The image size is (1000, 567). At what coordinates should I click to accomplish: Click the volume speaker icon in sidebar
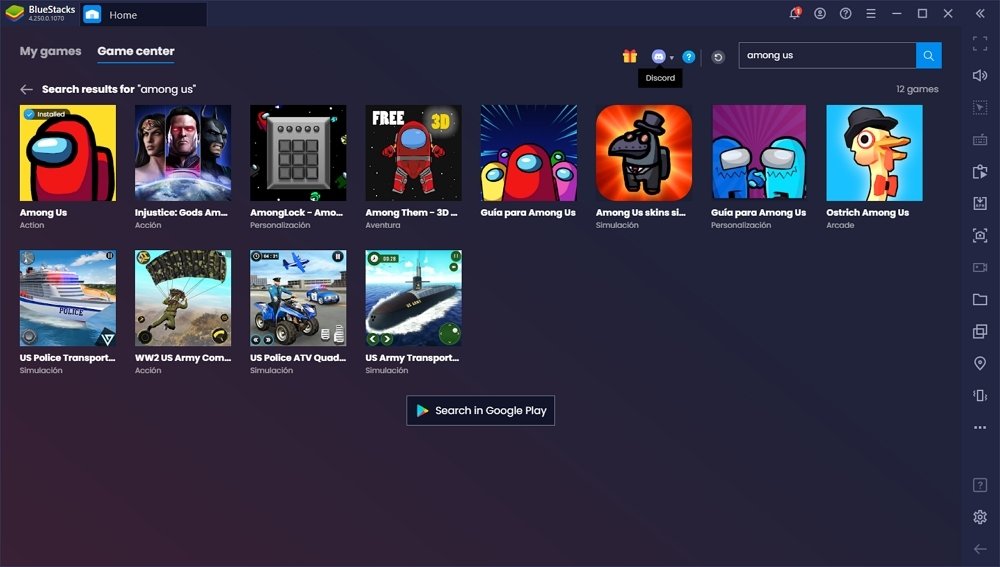click(x=980, y=75)
